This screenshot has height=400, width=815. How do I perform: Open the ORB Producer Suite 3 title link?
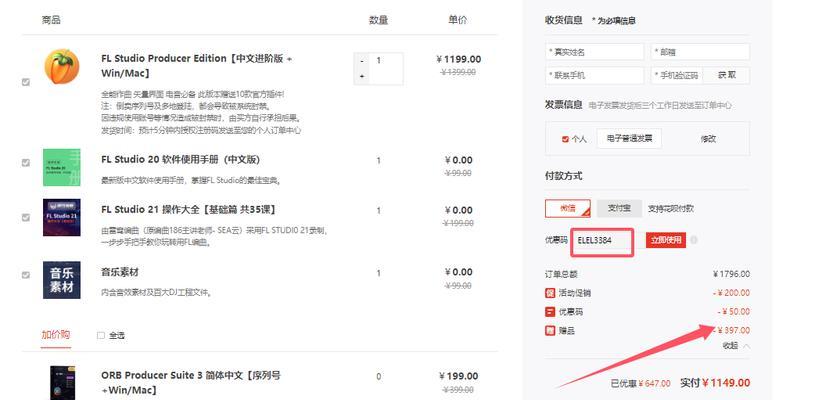(191, 382)
